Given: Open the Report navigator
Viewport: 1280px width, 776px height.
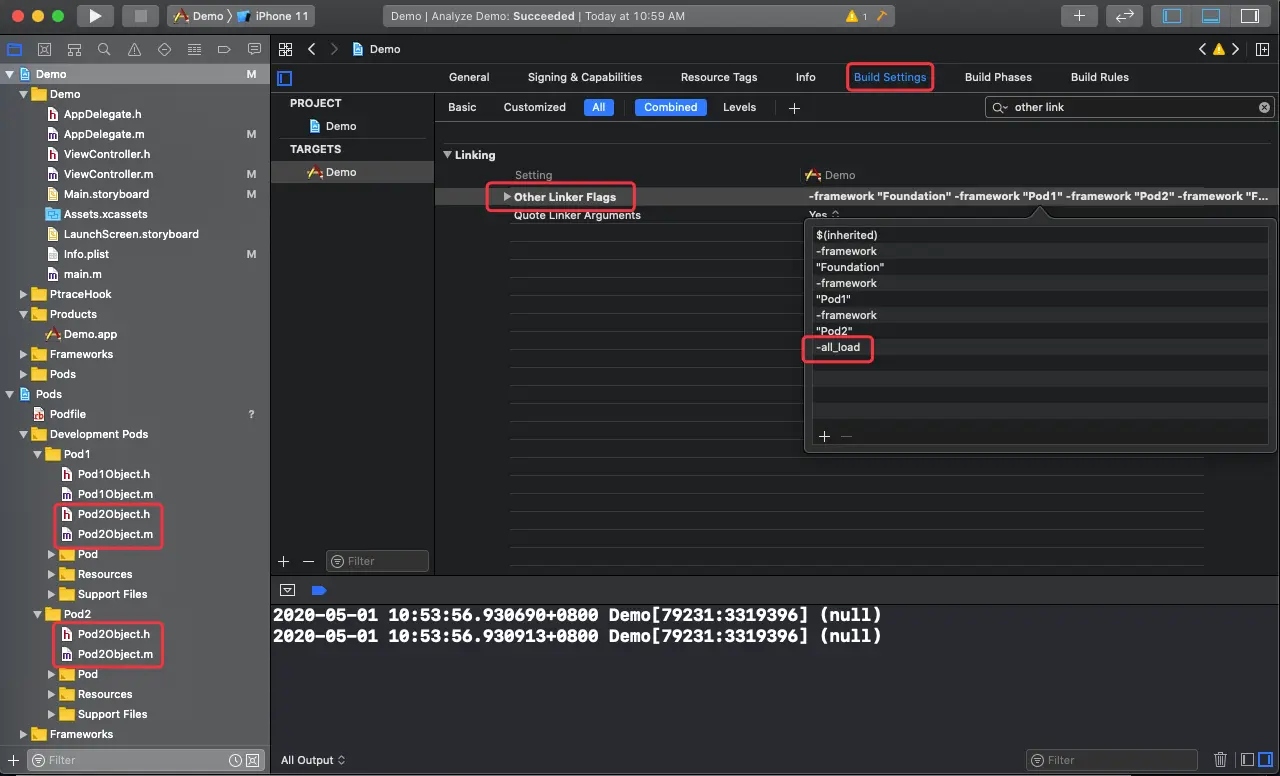Looking at the screenshot, I should pyautogui.click(x=254, y=49).
